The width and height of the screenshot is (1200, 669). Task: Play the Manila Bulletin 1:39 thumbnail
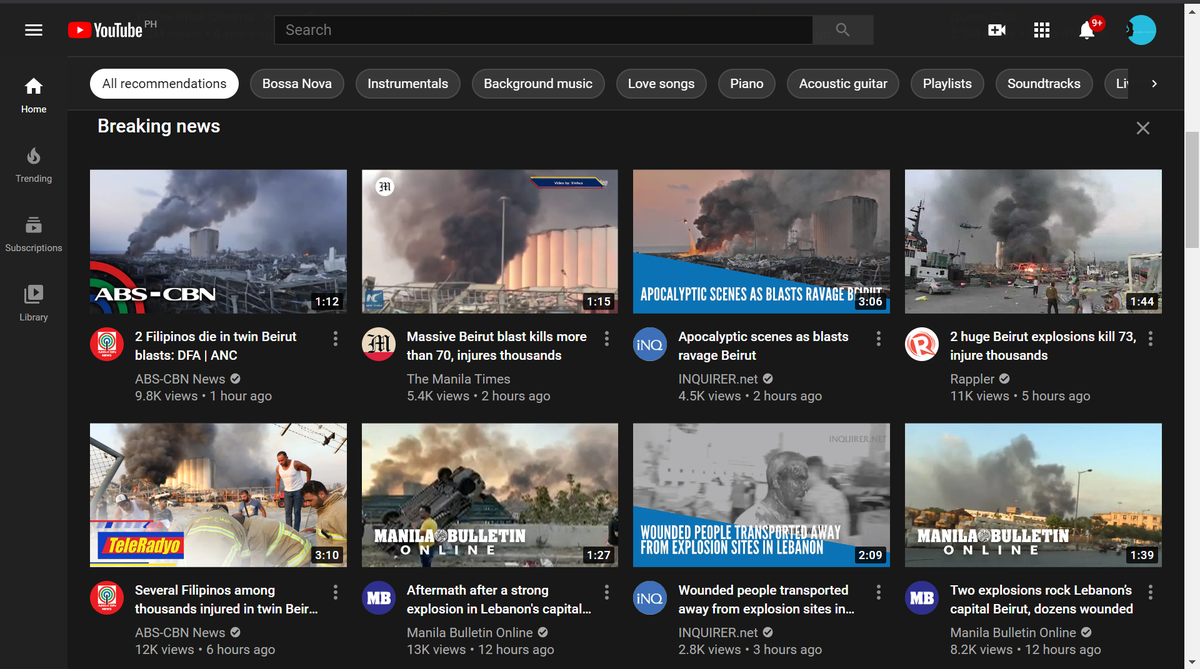click(x=1033, y=495)
